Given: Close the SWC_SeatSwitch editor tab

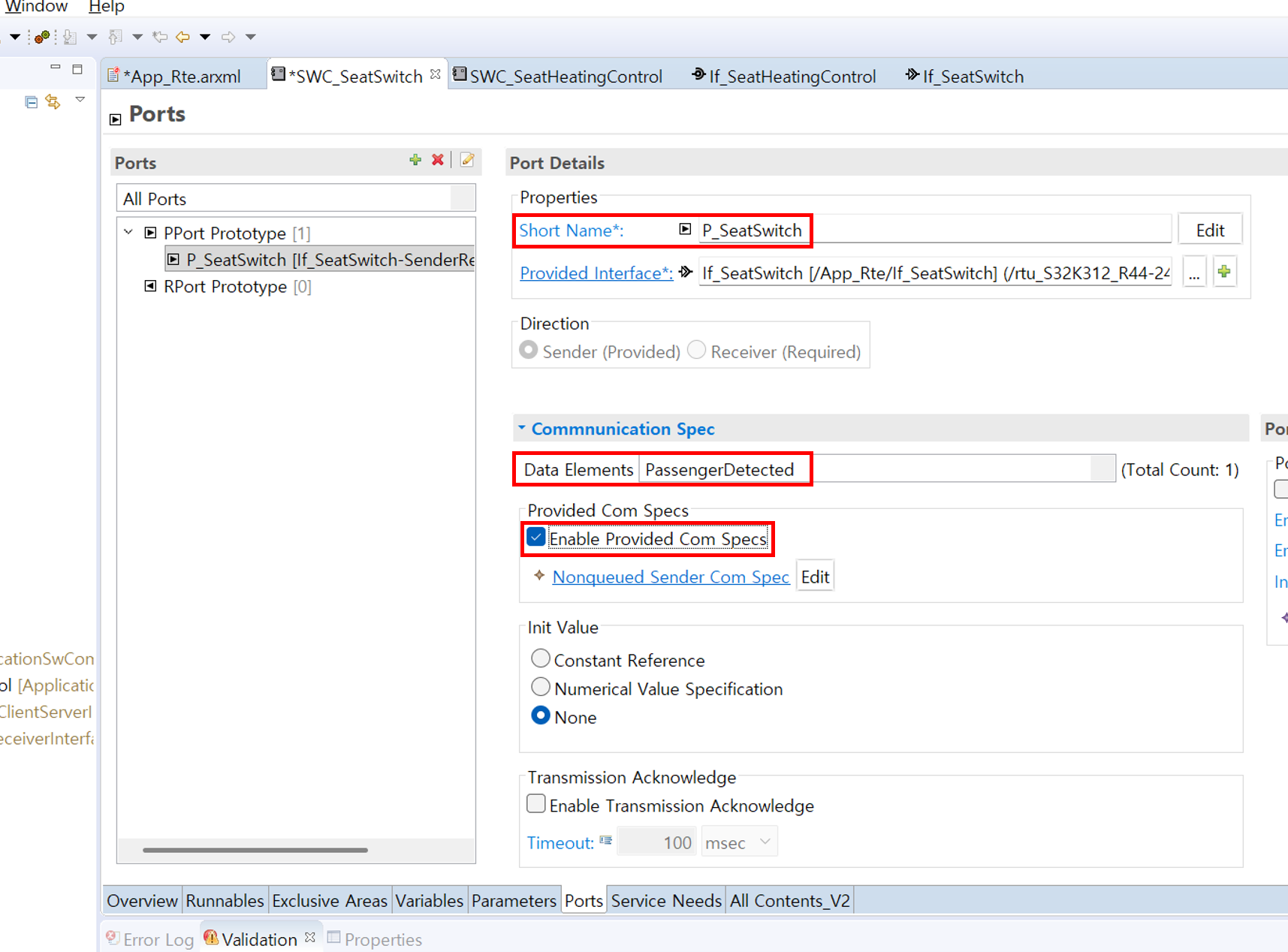Looking at the screenshot, I should [x=436, y=75].
